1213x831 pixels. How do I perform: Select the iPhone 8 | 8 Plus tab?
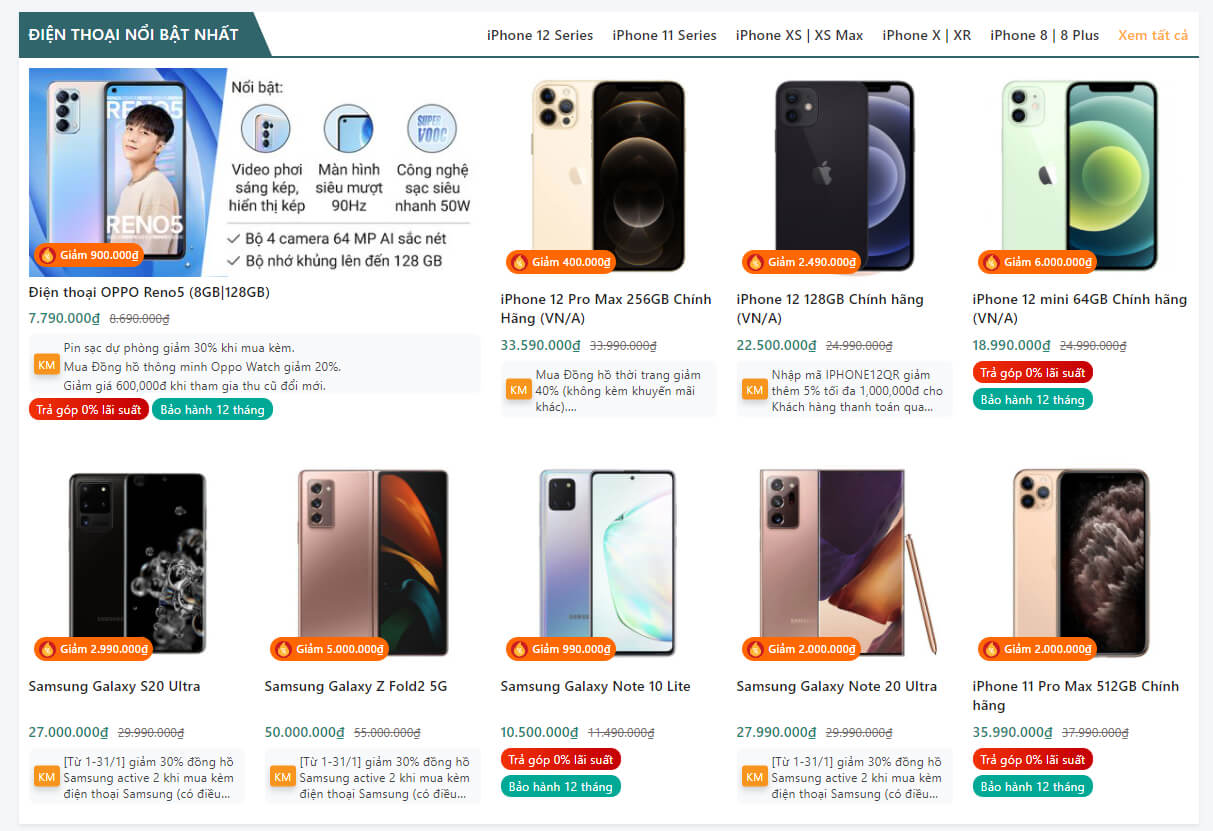pos(1044,35)
